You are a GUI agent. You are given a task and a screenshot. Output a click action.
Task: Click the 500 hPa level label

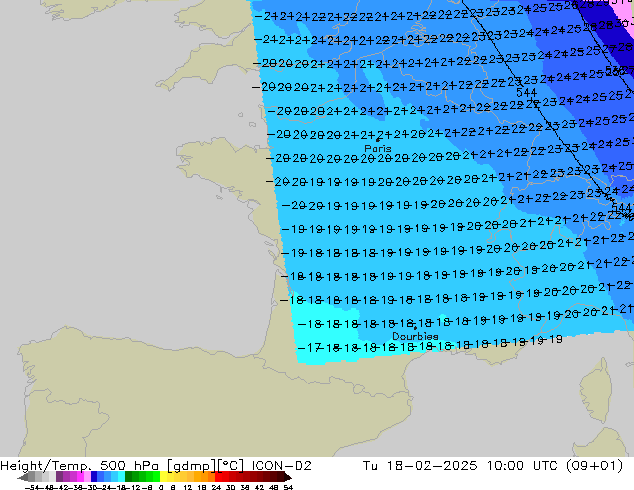[129, 466]
